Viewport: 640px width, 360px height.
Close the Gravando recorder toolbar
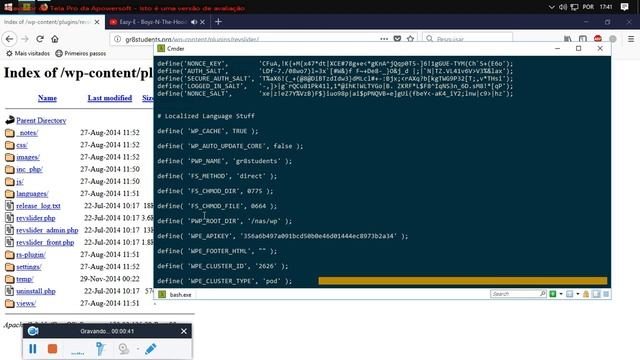point(184,331)
